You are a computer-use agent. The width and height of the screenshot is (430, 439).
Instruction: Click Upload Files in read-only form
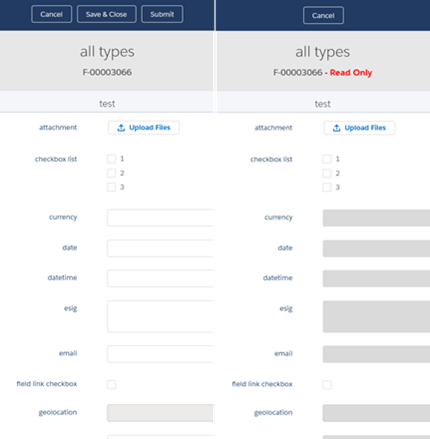[x=359, y=128]
